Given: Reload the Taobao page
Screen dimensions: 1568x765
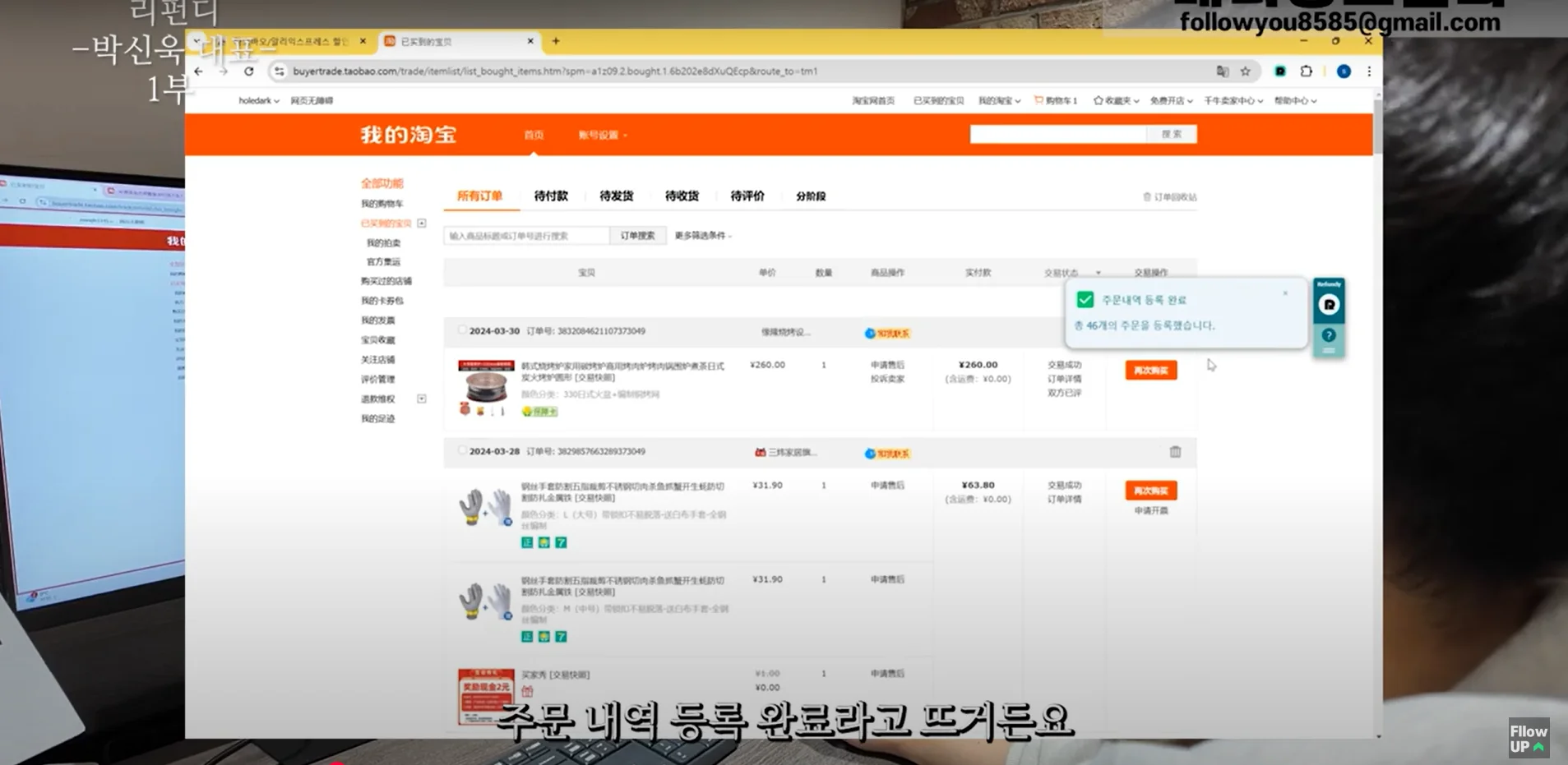Looking at the screenshot, I should click(249, 71).
